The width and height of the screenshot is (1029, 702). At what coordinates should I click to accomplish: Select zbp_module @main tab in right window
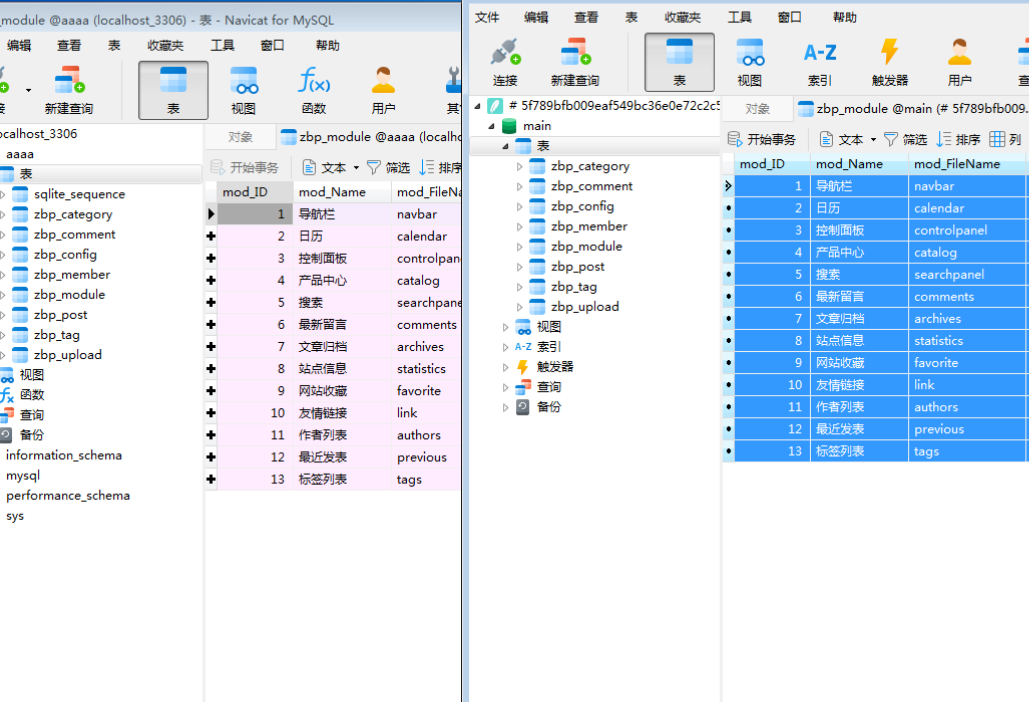pos(912,108)
